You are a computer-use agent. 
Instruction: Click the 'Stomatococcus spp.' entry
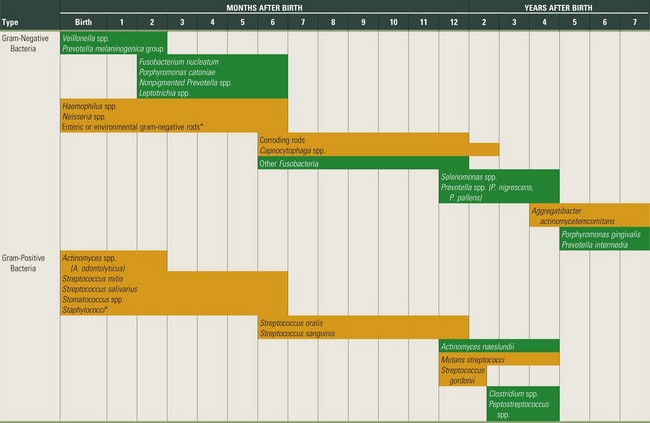[x=93, y=299]
